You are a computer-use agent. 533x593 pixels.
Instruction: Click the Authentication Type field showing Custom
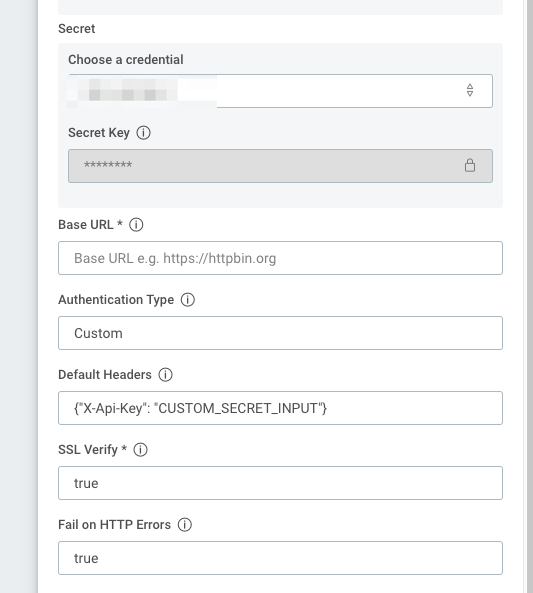[x=280, y=333]
